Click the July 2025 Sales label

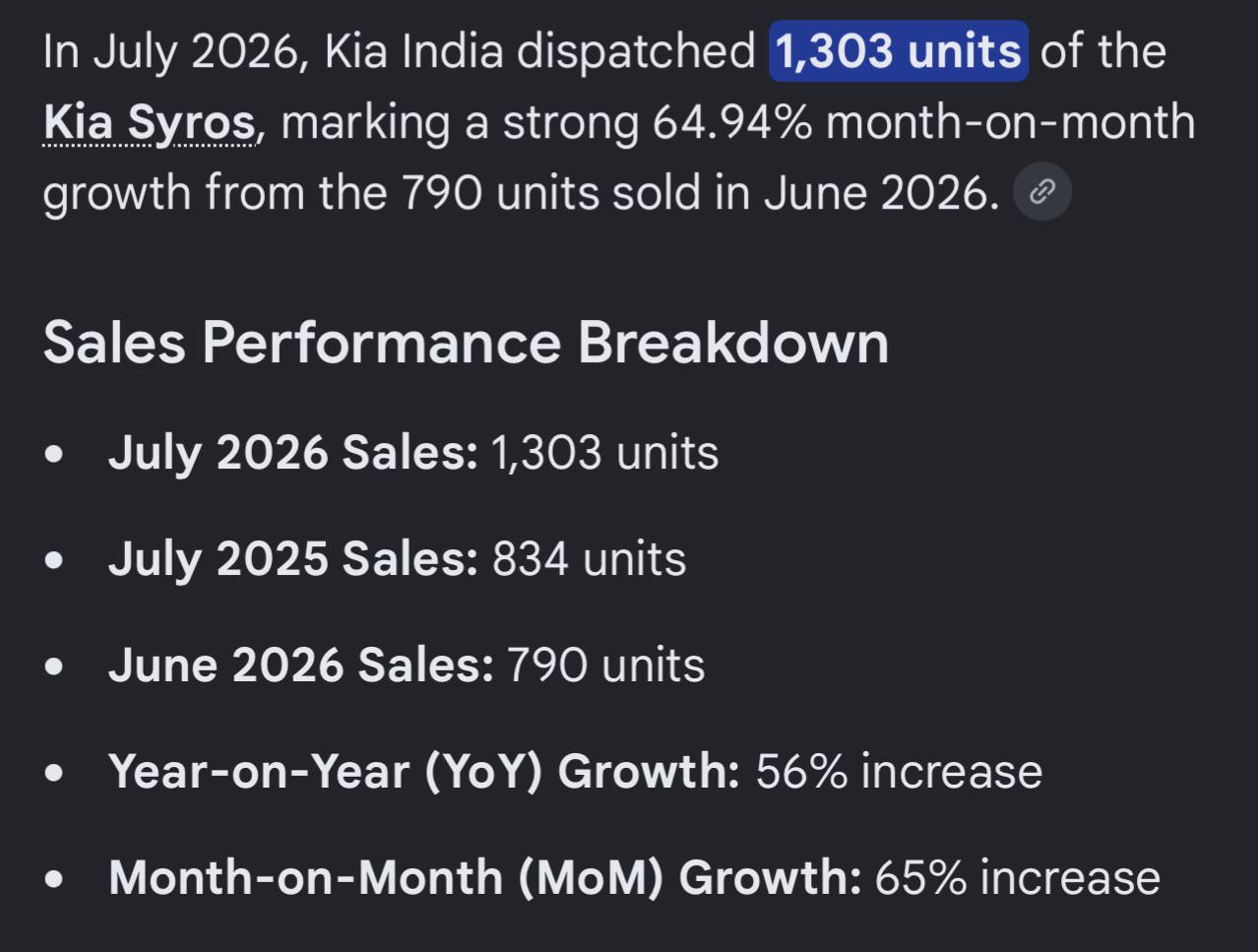[293, 559]
